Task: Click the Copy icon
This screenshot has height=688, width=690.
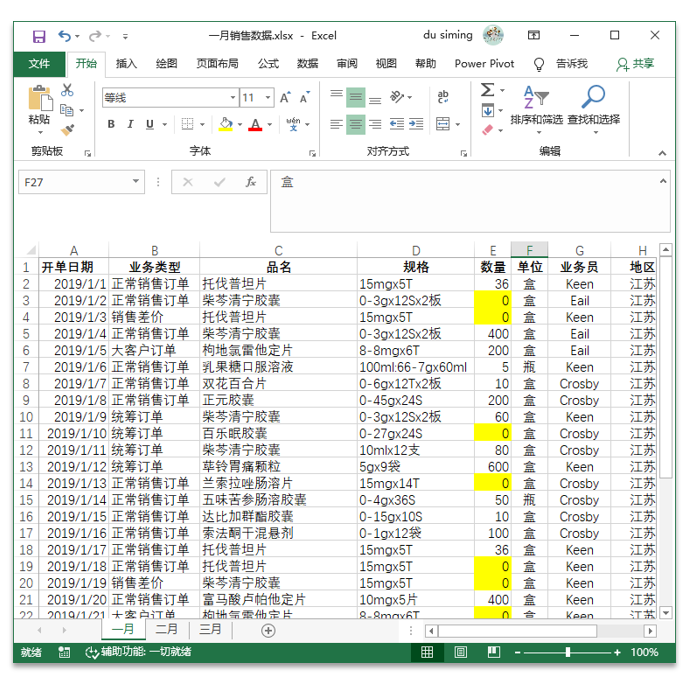Action: pyautogui.click(x=66, y=110)
